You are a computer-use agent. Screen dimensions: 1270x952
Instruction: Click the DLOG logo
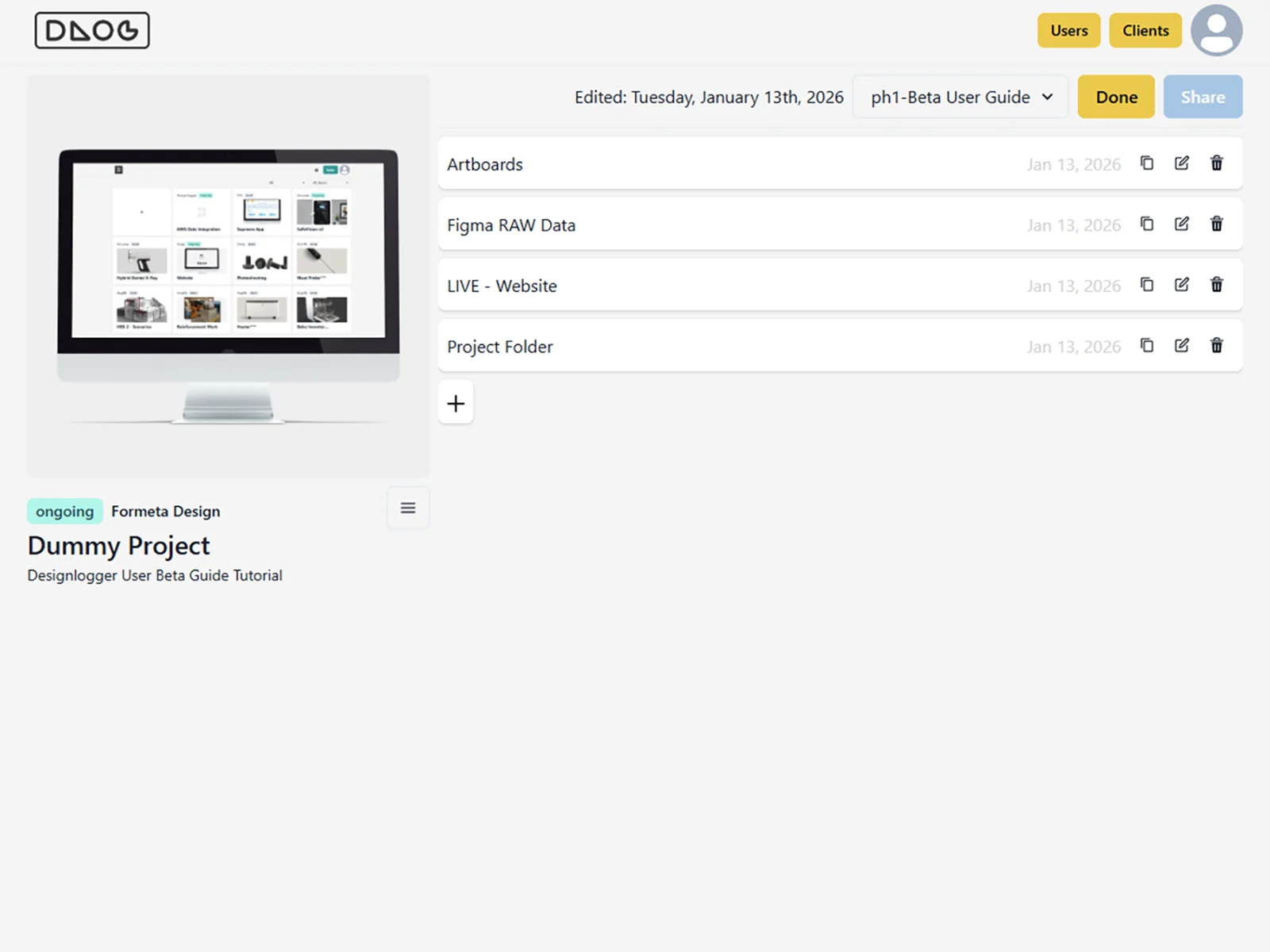(x=92, y=30)
